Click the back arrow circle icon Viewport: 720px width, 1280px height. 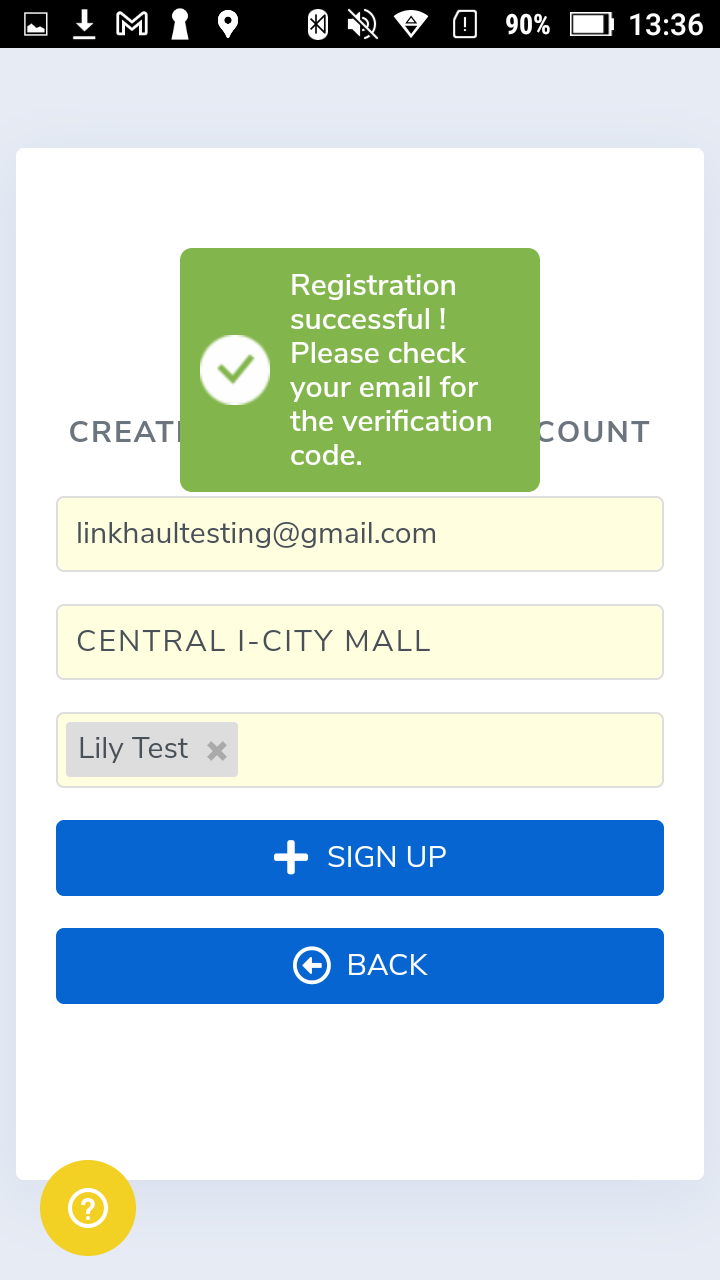coord(312,966)
